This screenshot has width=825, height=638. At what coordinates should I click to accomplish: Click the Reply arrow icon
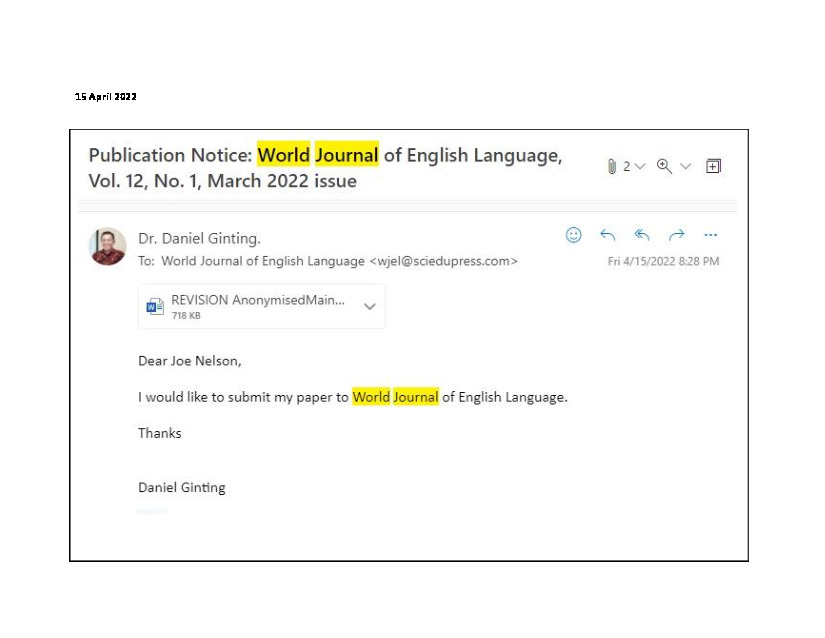[x=608, y=235]
